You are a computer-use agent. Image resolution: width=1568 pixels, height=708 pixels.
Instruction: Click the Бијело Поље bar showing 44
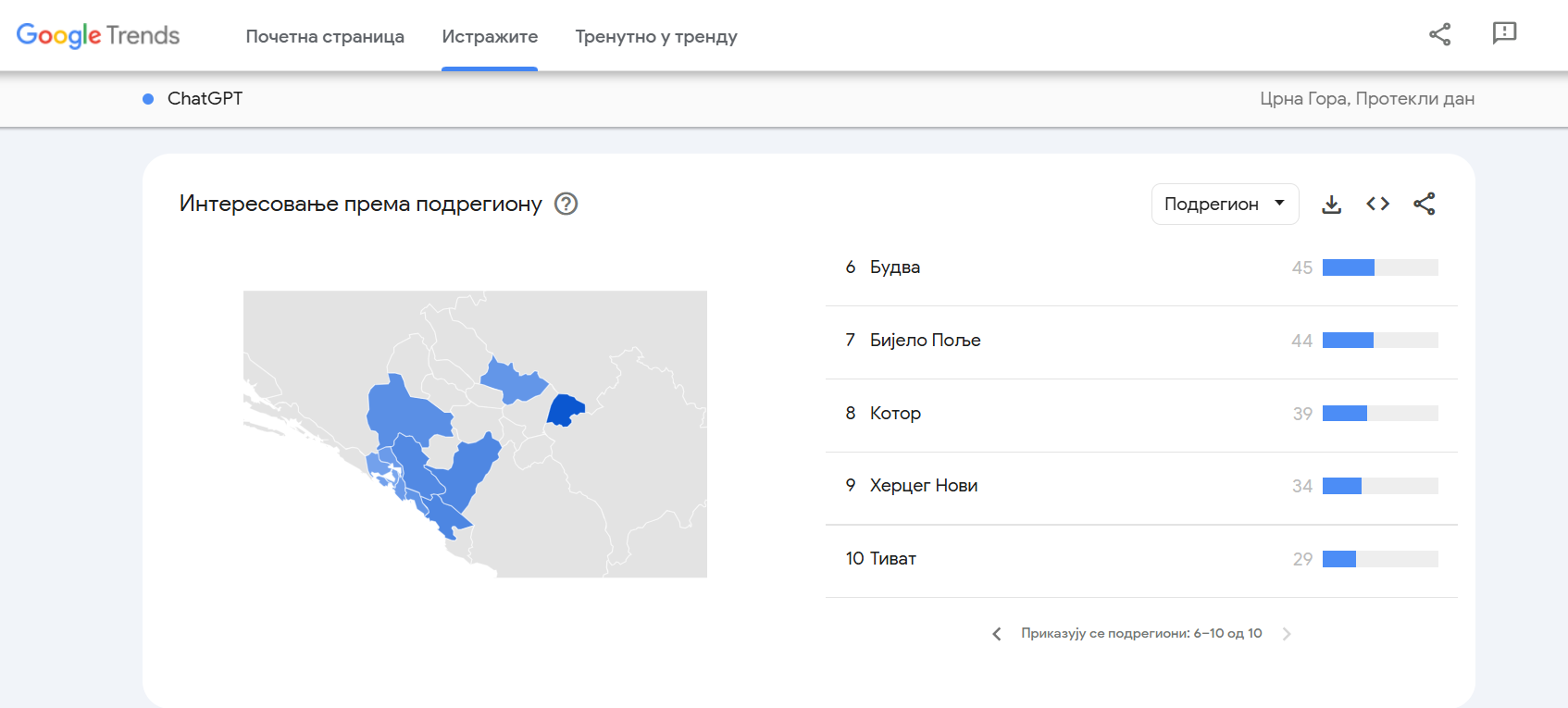(1380, 341)
